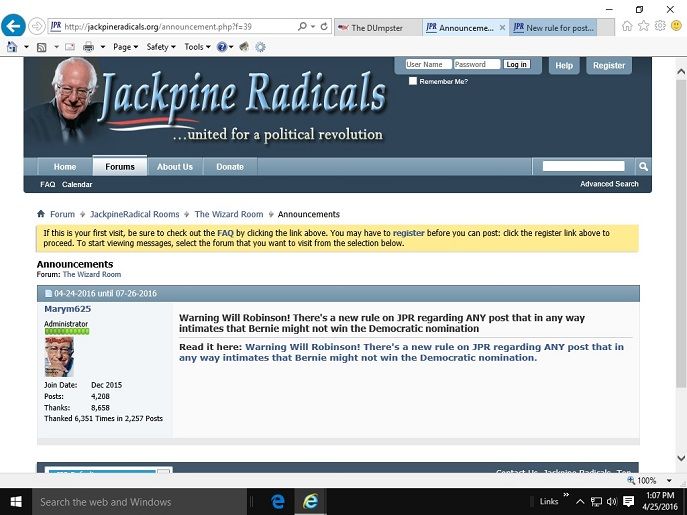Open Marym625 user profile link
This screenshot has width=687, height=515.
point(67,309)
